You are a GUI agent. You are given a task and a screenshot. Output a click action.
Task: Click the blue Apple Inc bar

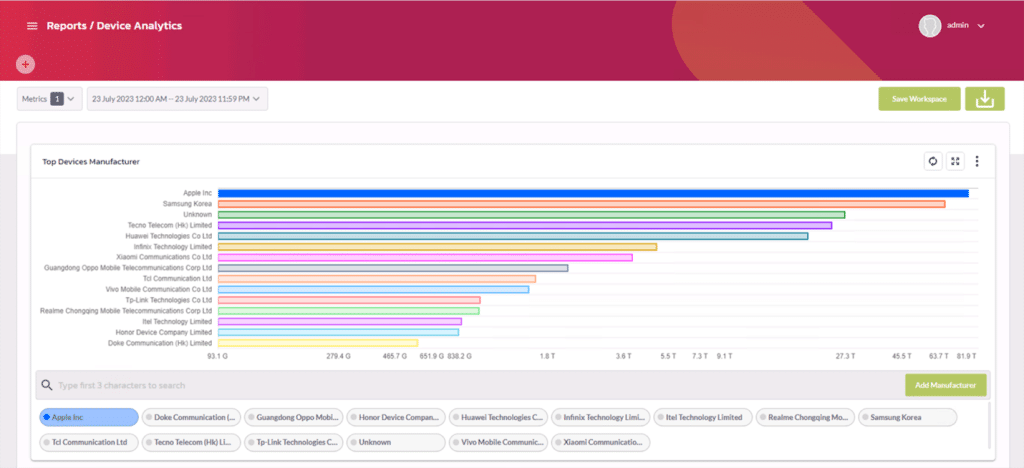click(593, 193)
